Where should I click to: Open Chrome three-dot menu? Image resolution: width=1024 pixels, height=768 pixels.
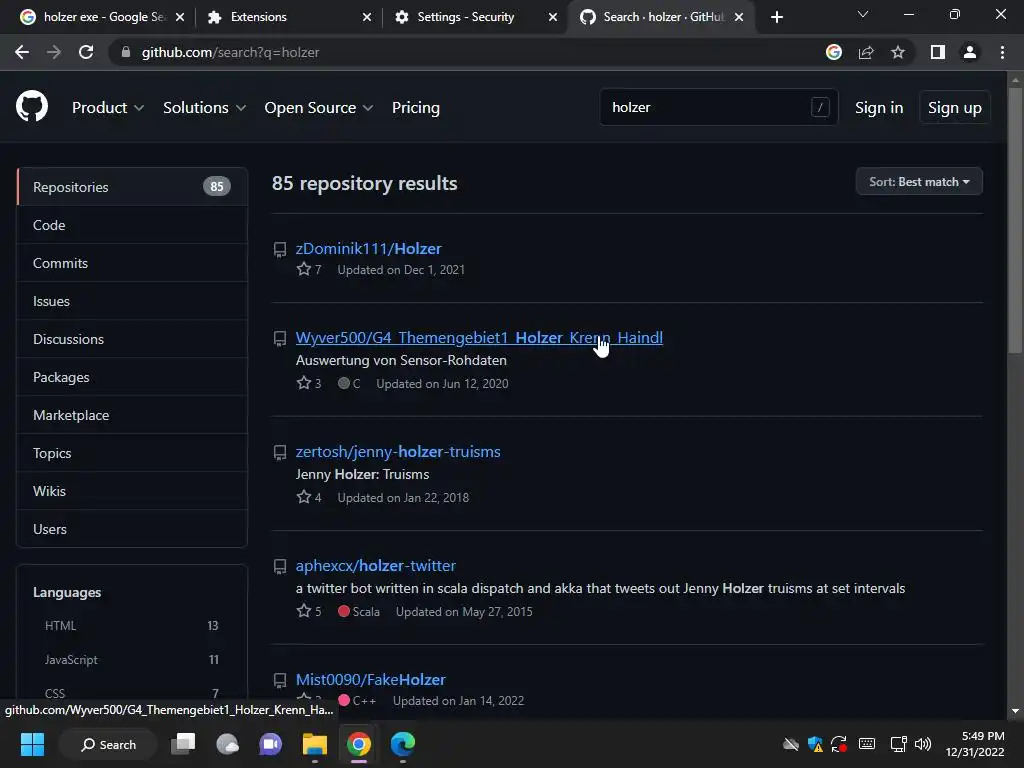click(x=1002, y=52)
